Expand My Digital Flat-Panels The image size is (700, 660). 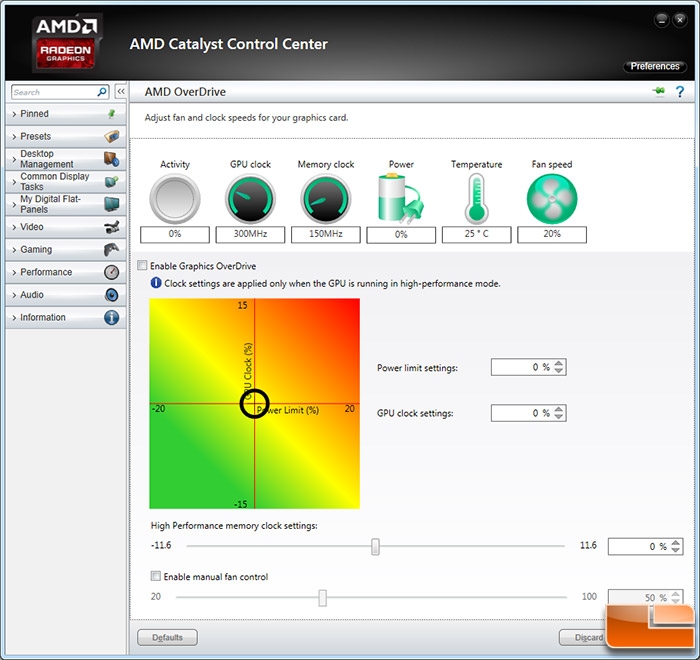[66, 204]
